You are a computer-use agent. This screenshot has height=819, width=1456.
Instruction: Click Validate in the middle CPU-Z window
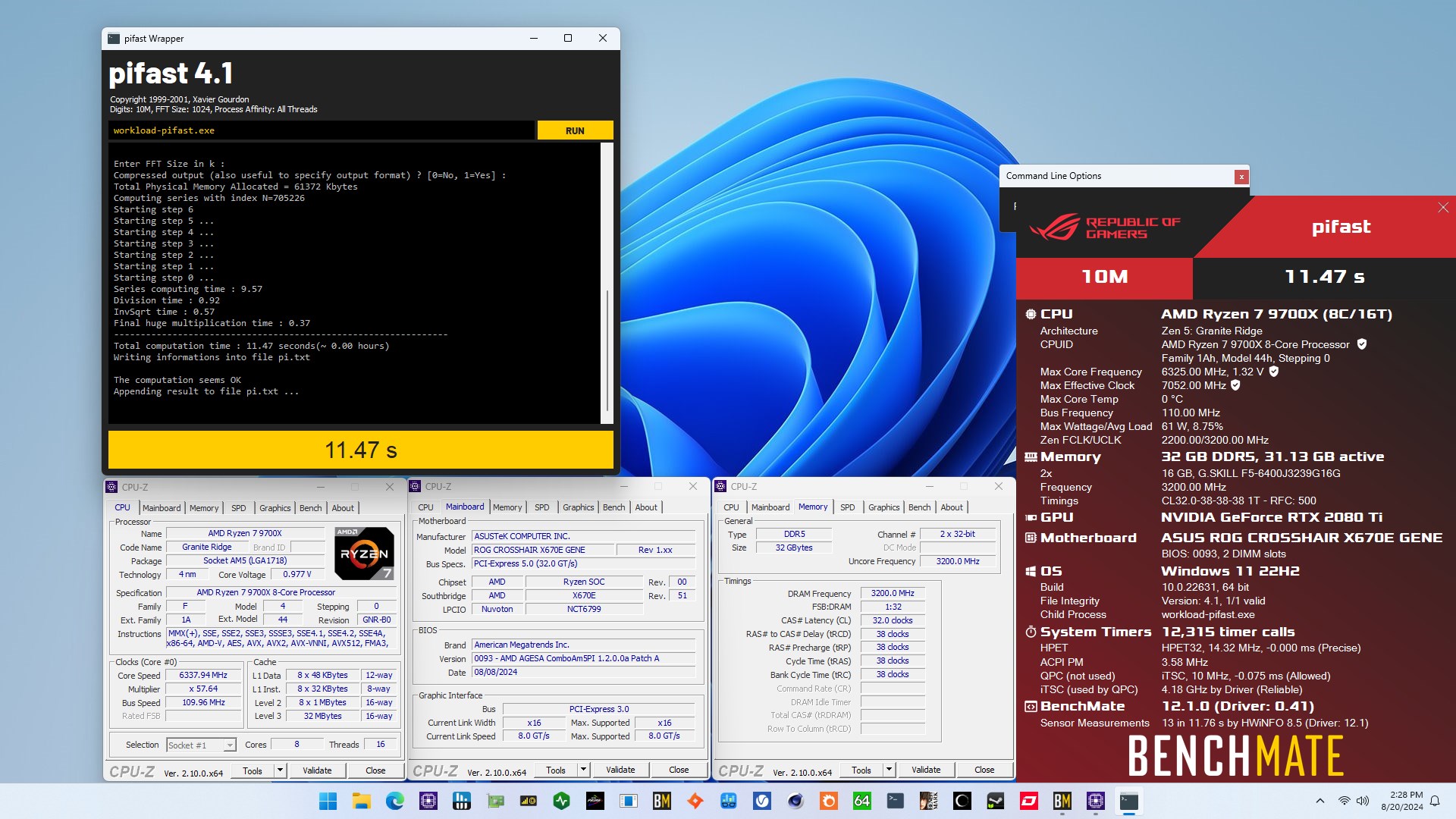pyautogui.click(x=620, y=770)
